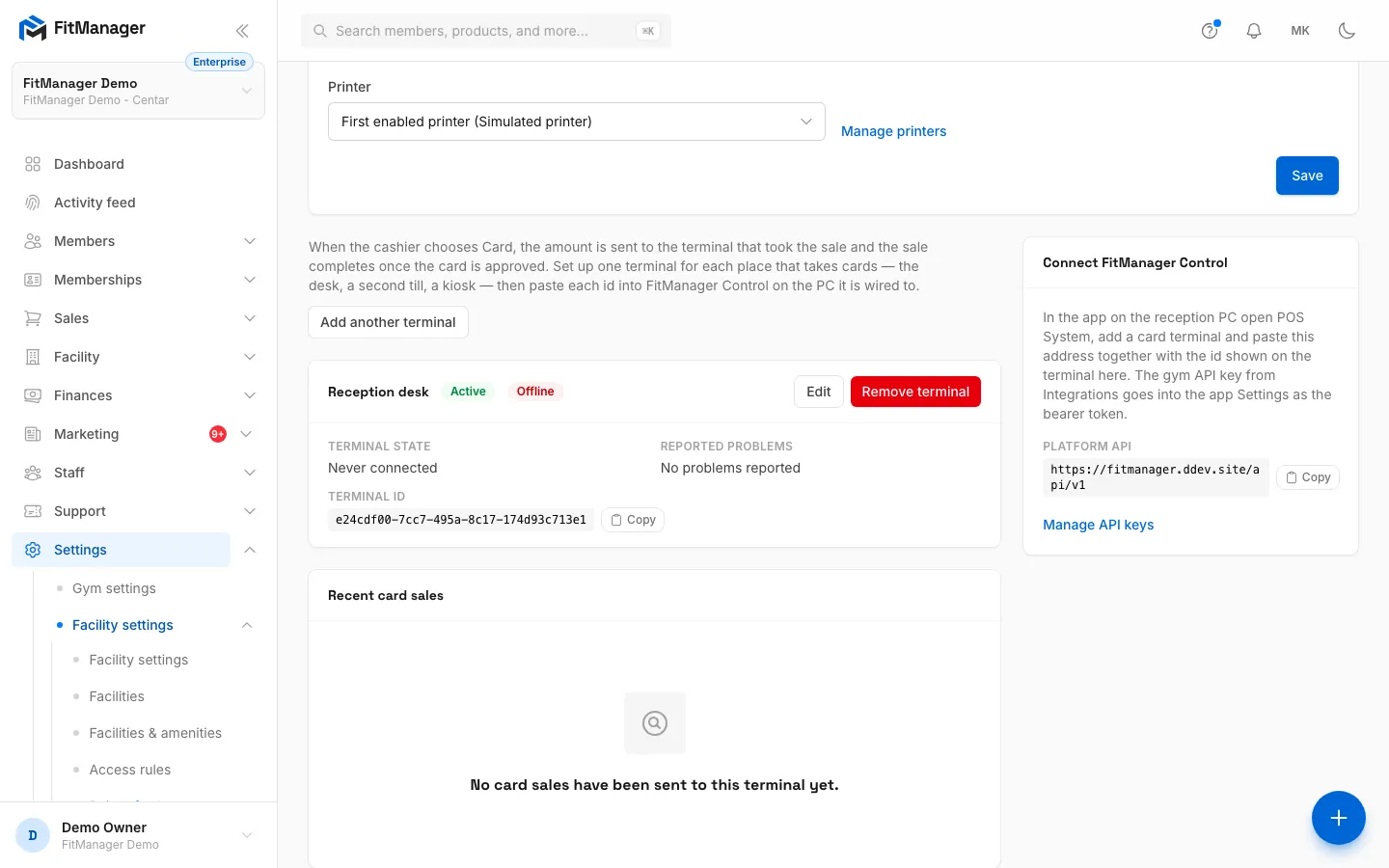Click the Remove terminal button

coord(915,392)
